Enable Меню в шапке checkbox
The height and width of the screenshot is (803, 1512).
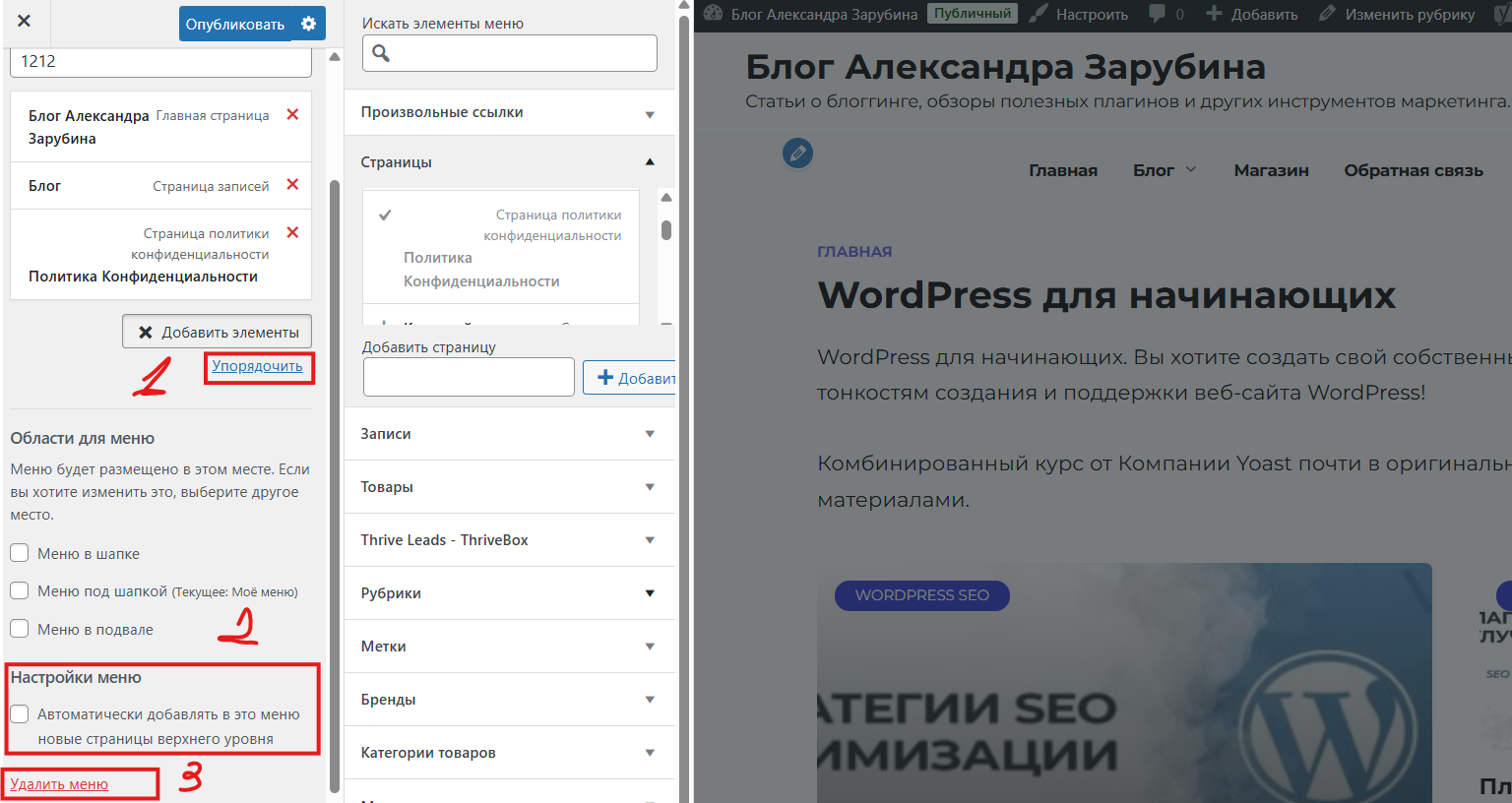click(20, 553)
